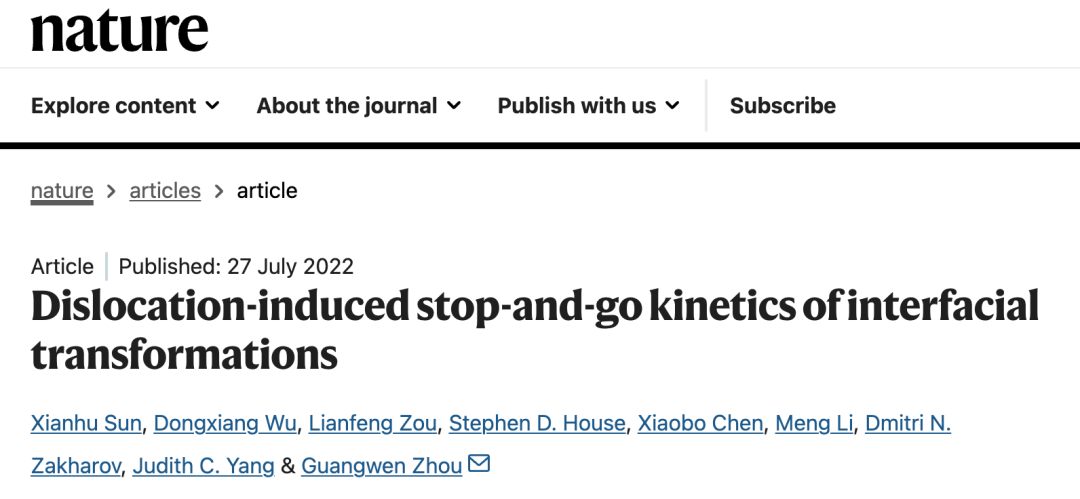The height and width of the screenshot is (499, 1080).
Task: Click the current article breadcrumb text
Action: [267, 190]
